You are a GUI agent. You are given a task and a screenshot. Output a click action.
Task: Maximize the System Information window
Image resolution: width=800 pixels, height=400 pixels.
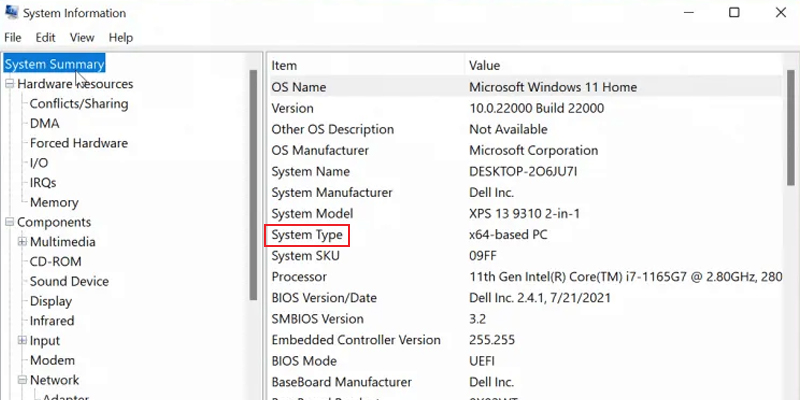click(734, 12)
